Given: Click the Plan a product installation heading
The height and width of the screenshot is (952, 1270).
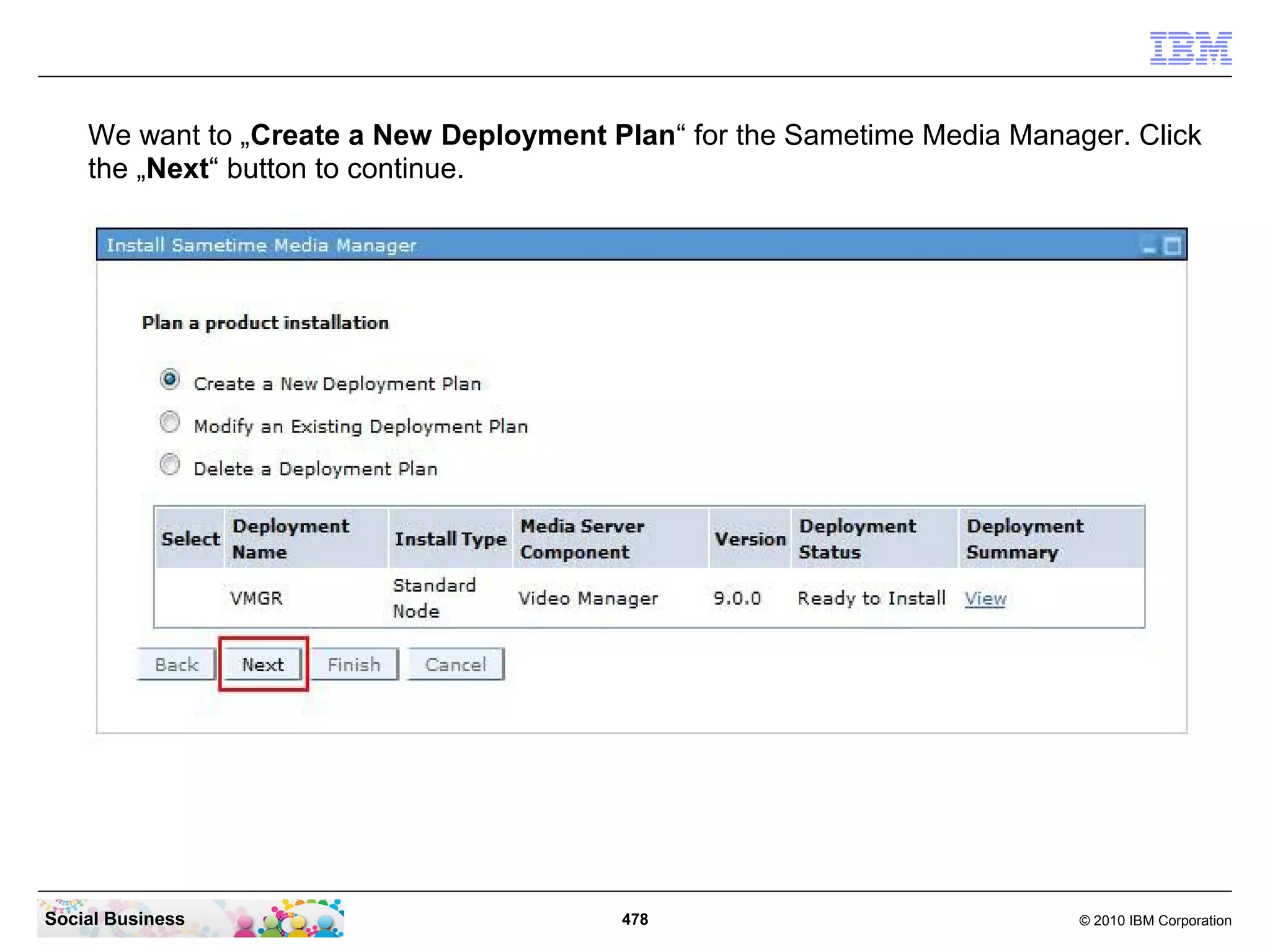Looking at the screenshot, I should point(265,323).
